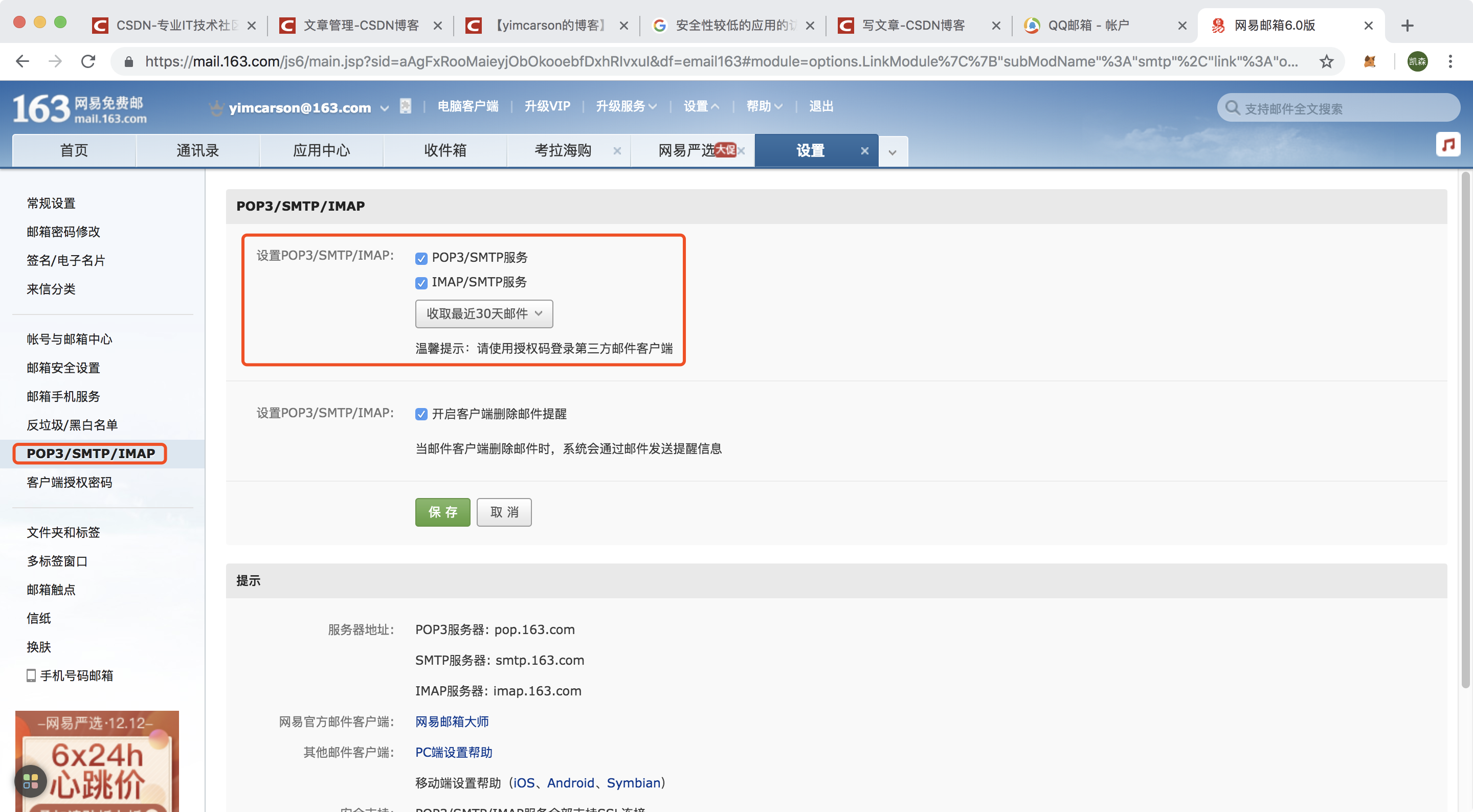Toggle the IMAP/SMTP服务 checkbox

click(421, 283)
